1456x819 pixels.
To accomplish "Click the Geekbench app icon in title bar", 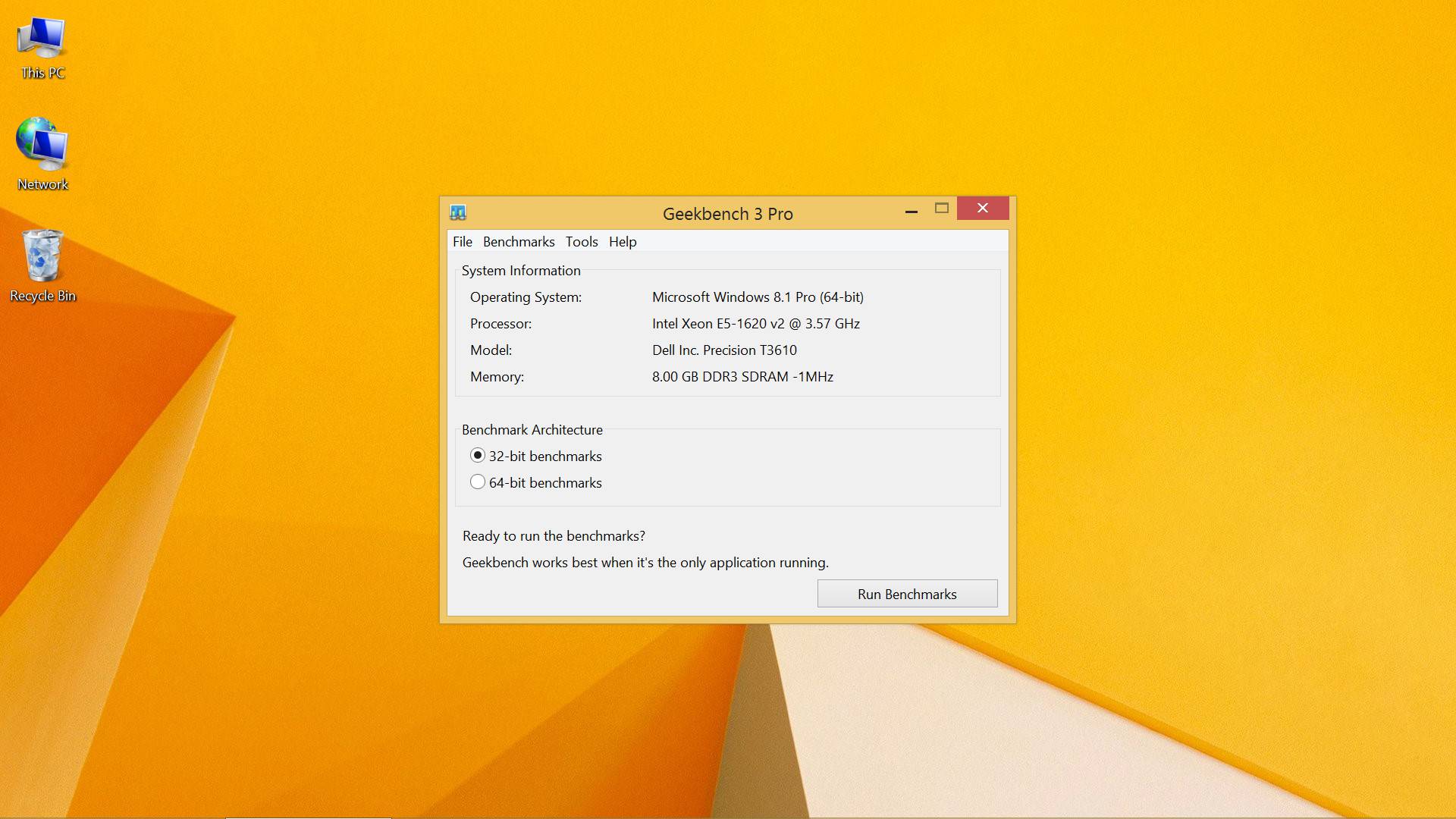I will click(458, 212).
